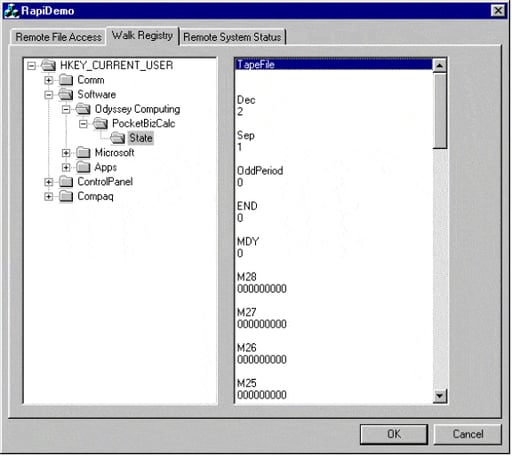Select the Walk Registry tab
Image resolution: width=512 pixels, height=456 pixels.
[143, 35]
